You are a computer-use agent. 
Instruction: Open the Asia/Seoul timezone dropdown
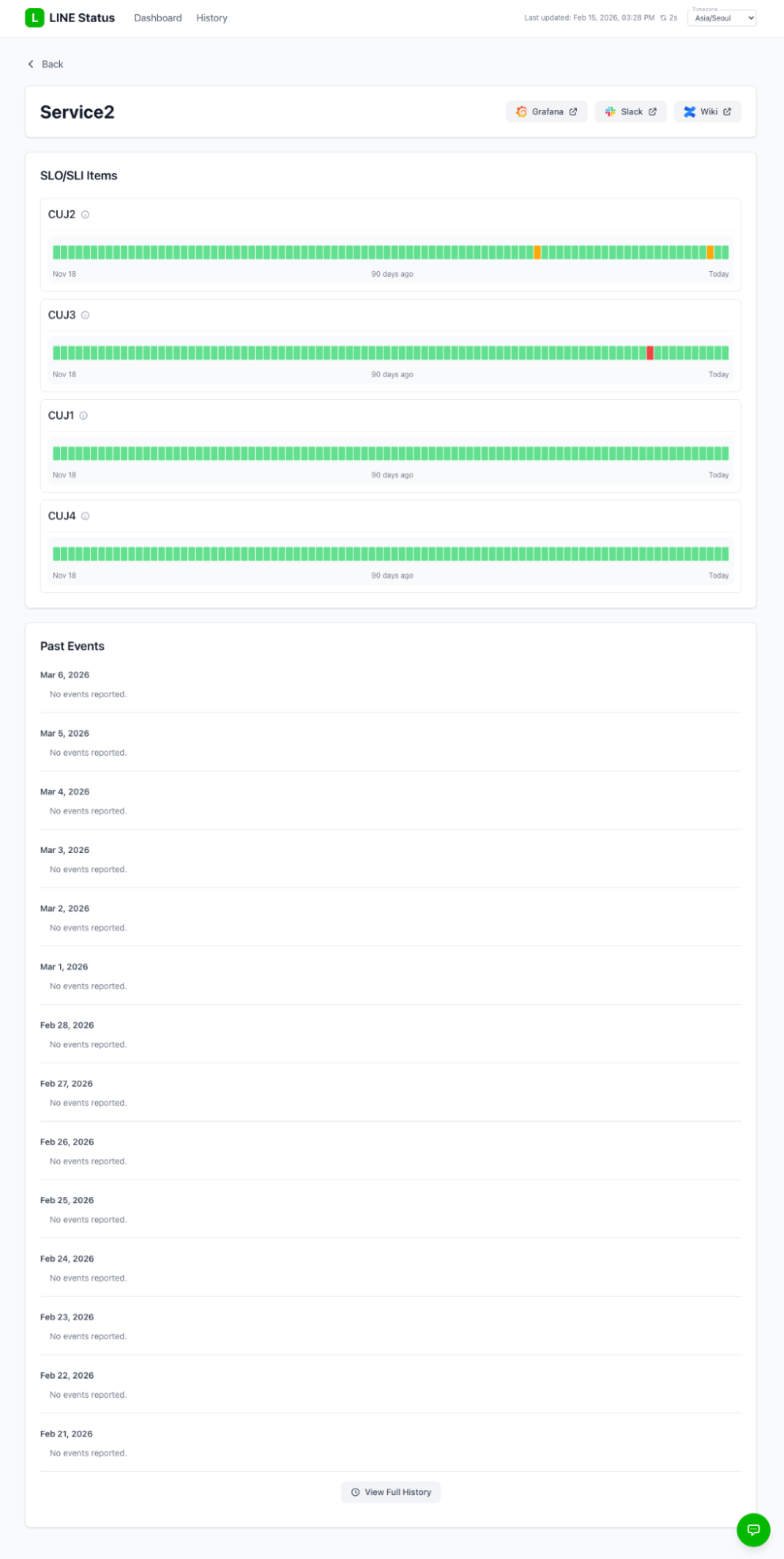pyautogui.click(x=722, y=18)
